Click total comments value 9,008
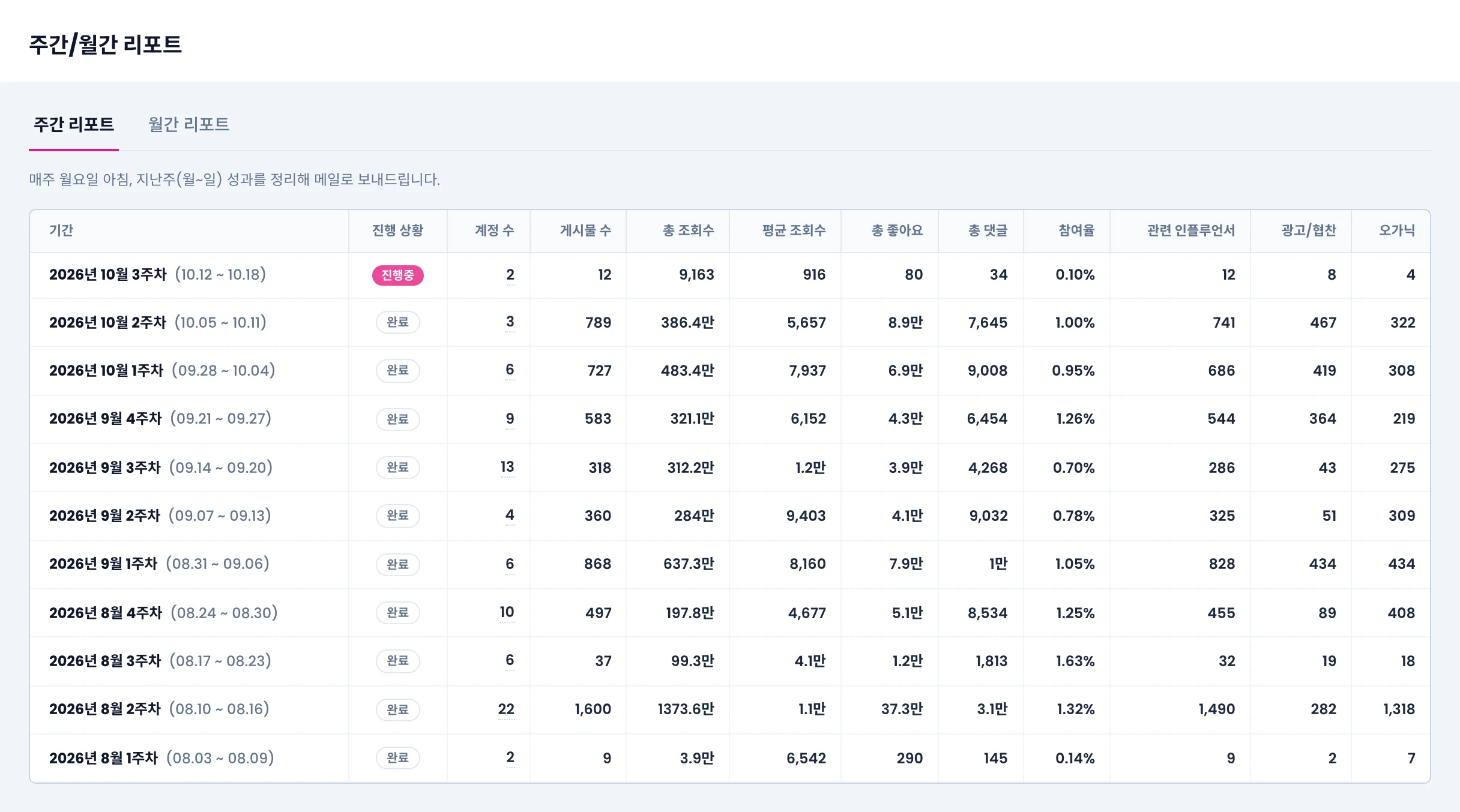 pyautogui.click(x=988, y=371)
